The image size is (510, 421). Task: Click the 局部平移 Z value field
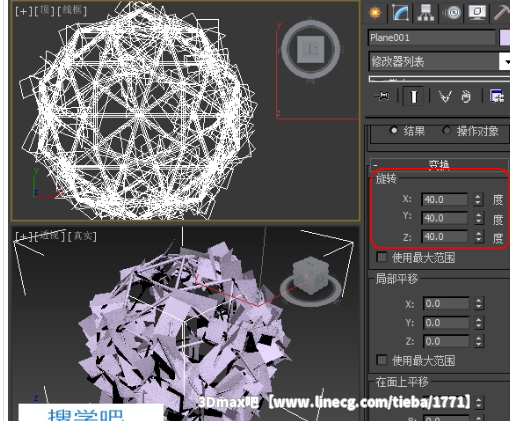coord(446,341)
